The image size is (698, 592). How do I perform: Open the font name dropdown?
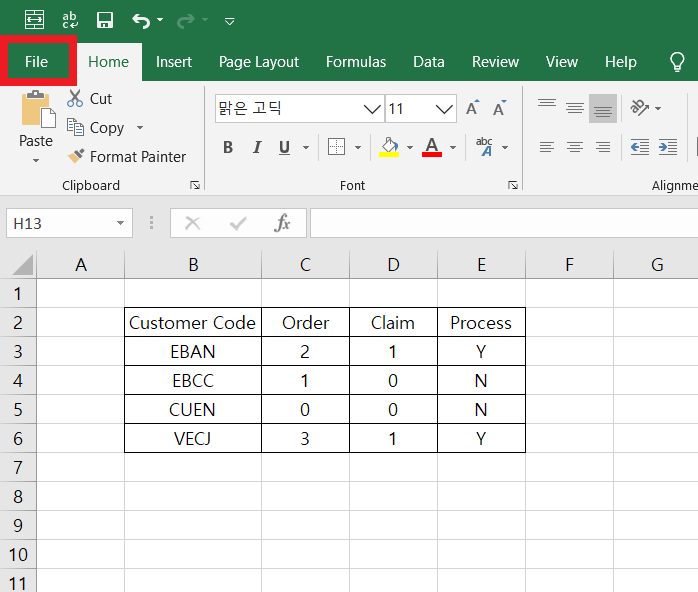pos(371,109)
